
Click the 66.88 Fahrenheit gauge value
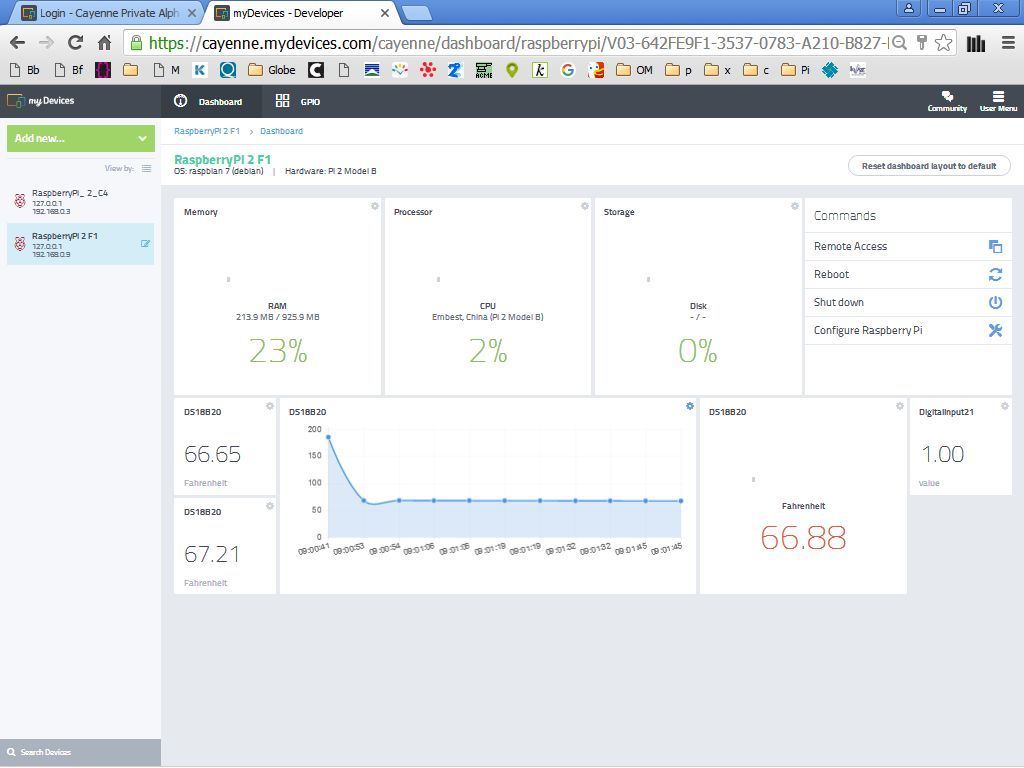click(x=803, y=538)
